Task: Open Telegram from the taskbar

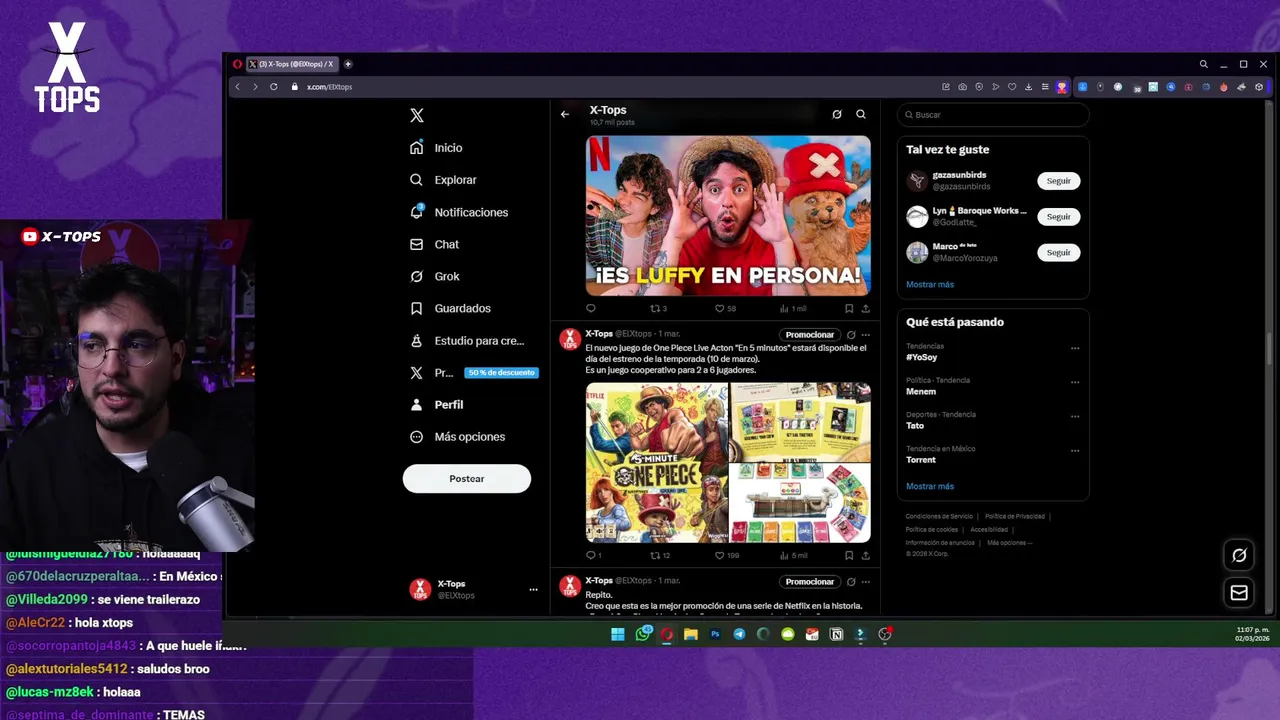Action: tap(739, 634)
